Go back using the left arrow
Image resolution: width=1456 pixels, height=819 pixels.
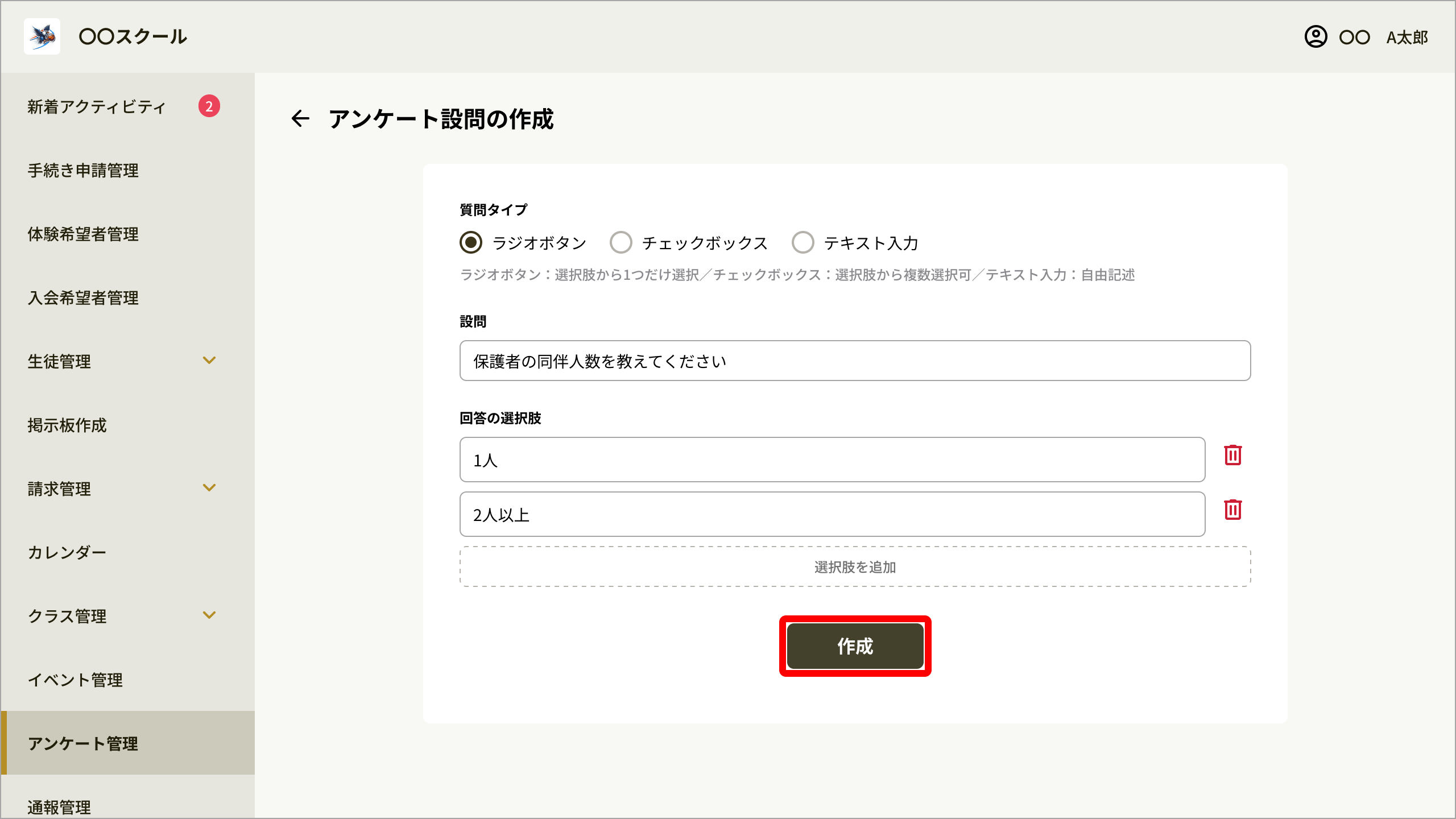pos(300,118)
